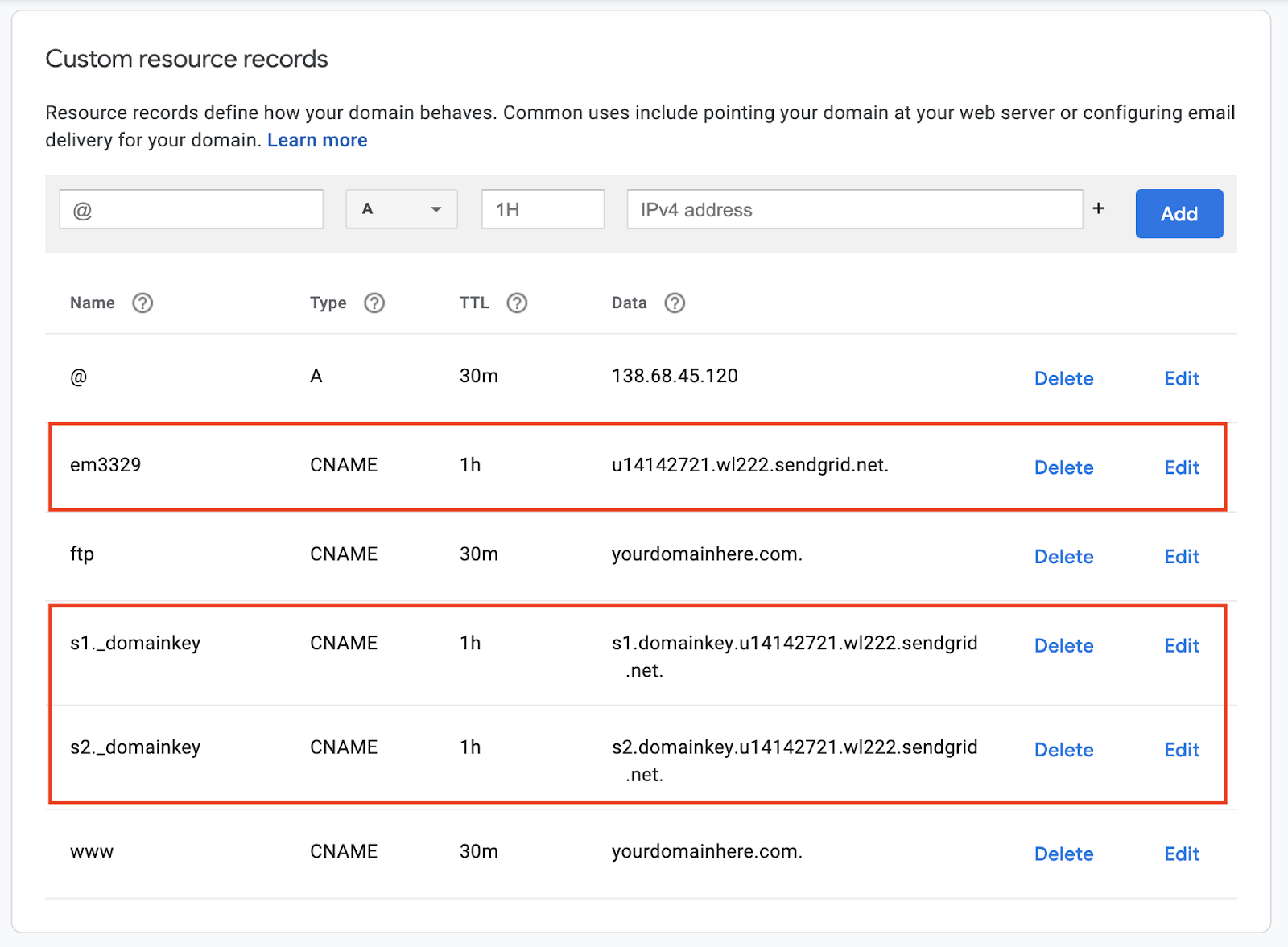Edit the em3329 CNAME record
Screen dimensions: 1288x947
pos(1182,467)
